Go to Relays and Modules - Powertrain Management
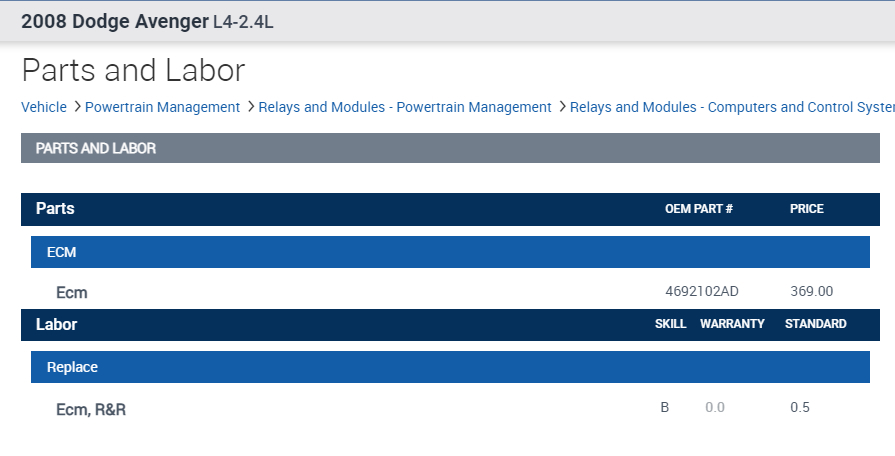 click(404, 107)
